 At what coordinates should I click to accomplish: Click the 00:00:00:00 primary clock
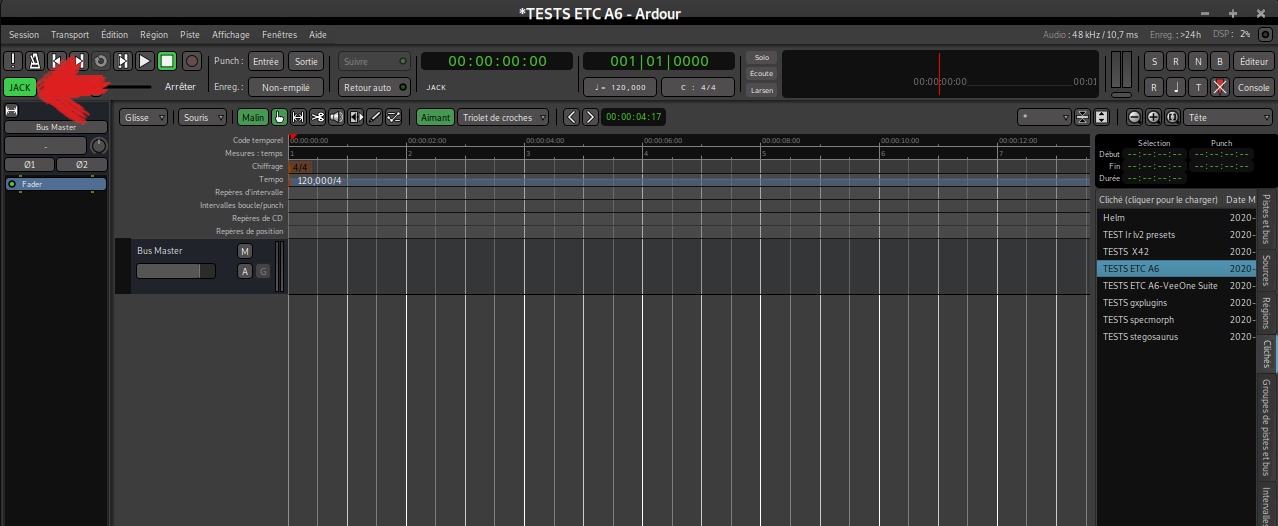pyautogui.click(x=497, y=61)
